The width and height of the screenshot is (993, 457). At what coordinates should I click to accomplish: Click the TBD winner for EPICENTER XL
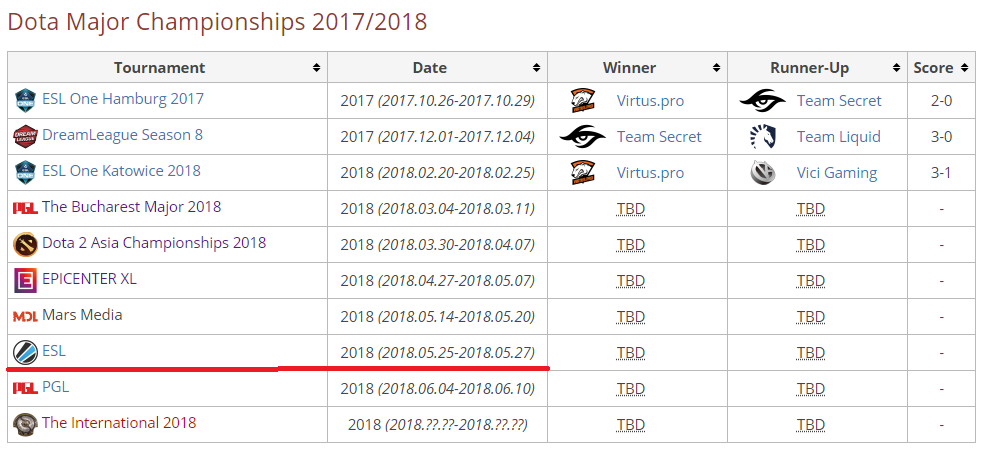[x=631, y=280]
